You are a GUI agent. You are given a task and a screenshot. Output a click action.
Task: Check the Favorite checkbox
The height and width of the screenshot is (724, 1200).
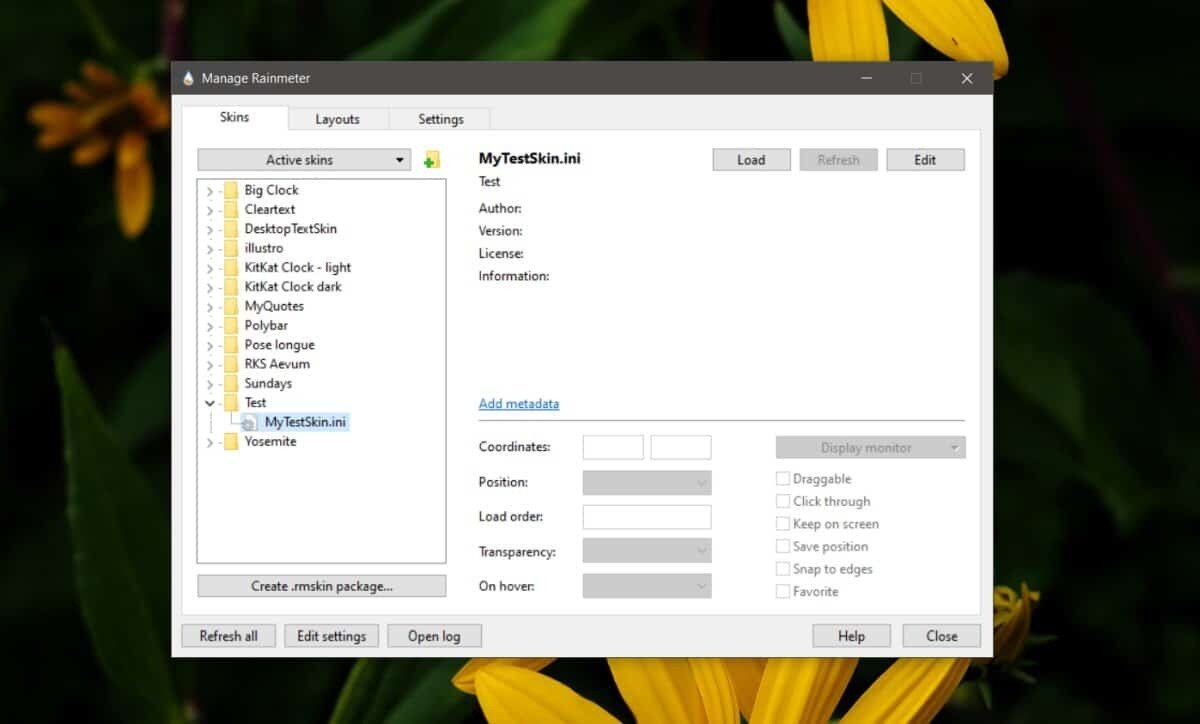783,592
